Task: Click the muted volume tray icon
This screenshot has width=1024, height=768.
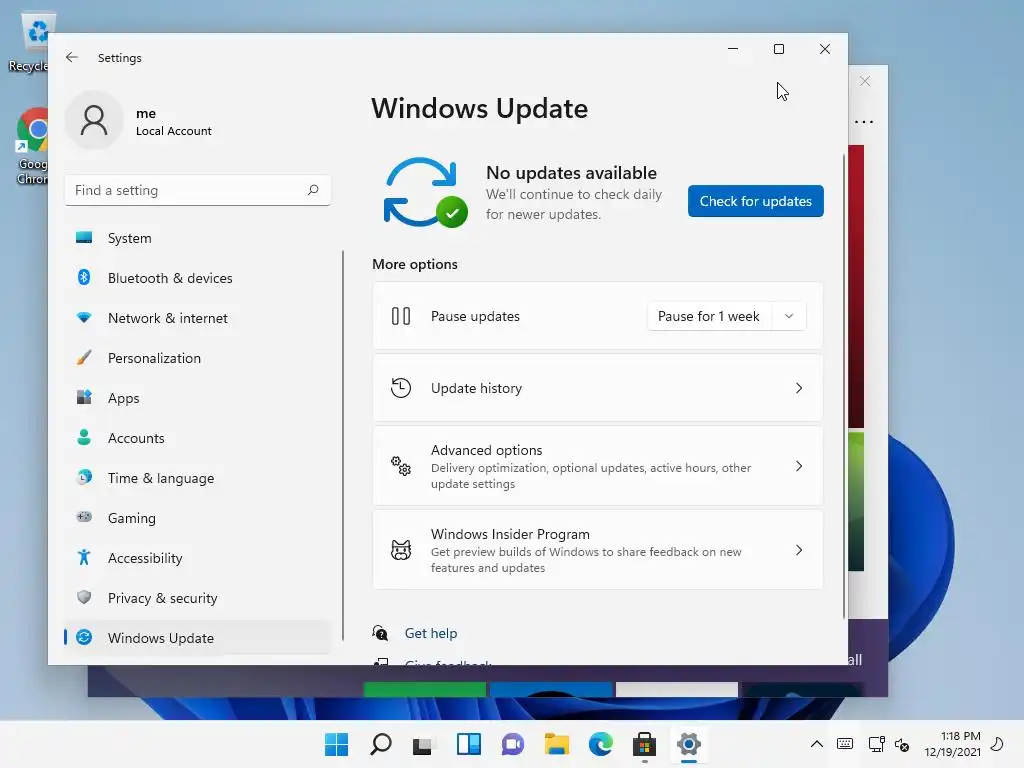Action: pos(902,744)
